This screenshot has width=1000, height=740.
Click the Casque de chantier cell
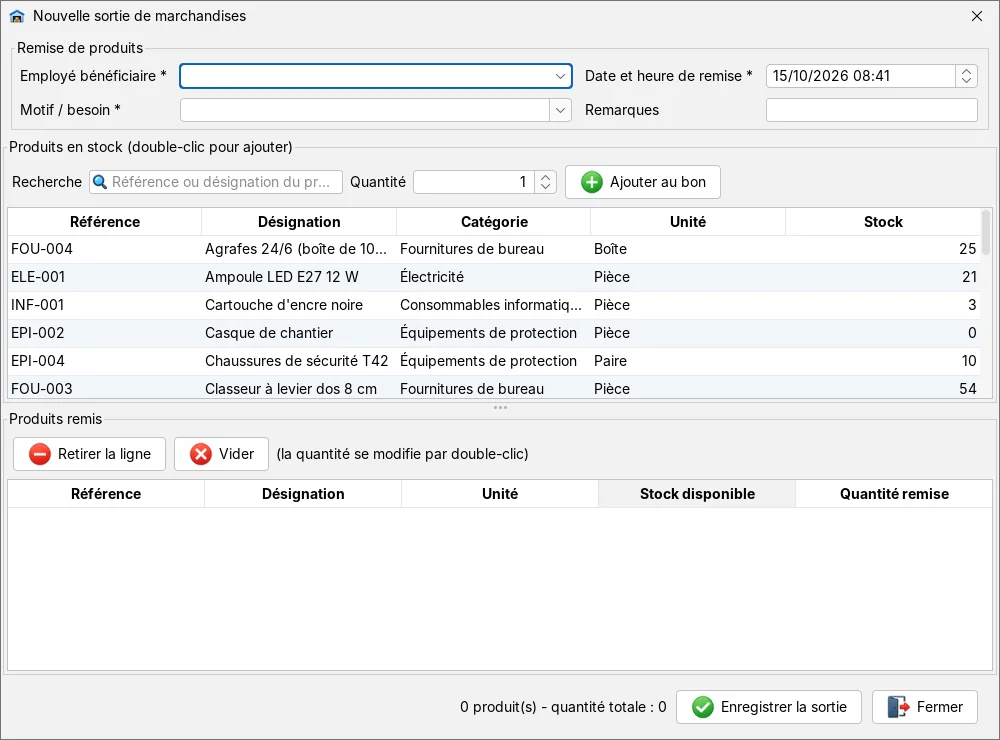299,333
